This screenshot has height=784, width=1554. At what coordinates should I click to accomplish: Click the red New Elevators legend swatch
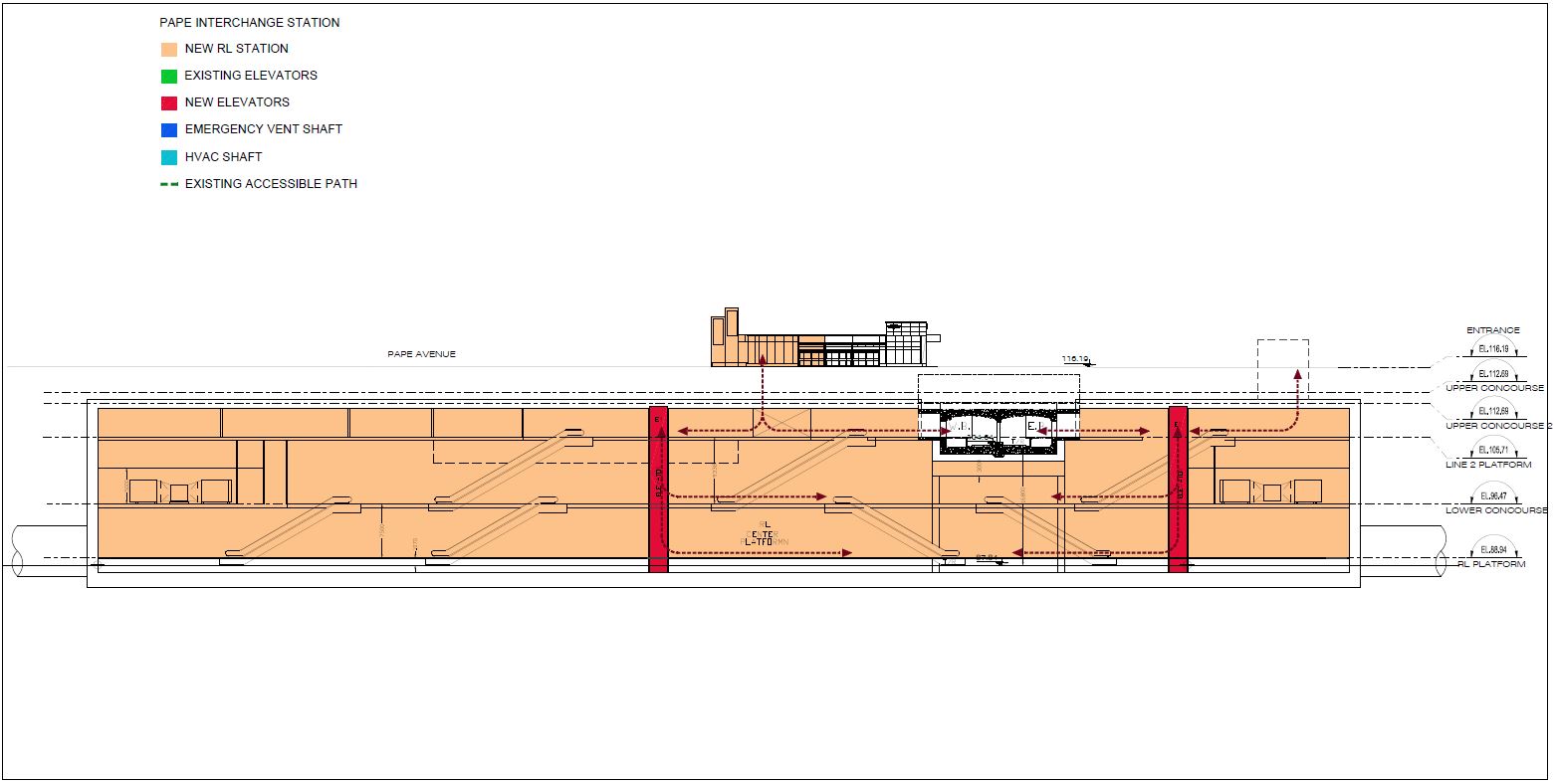click(168, 102)
